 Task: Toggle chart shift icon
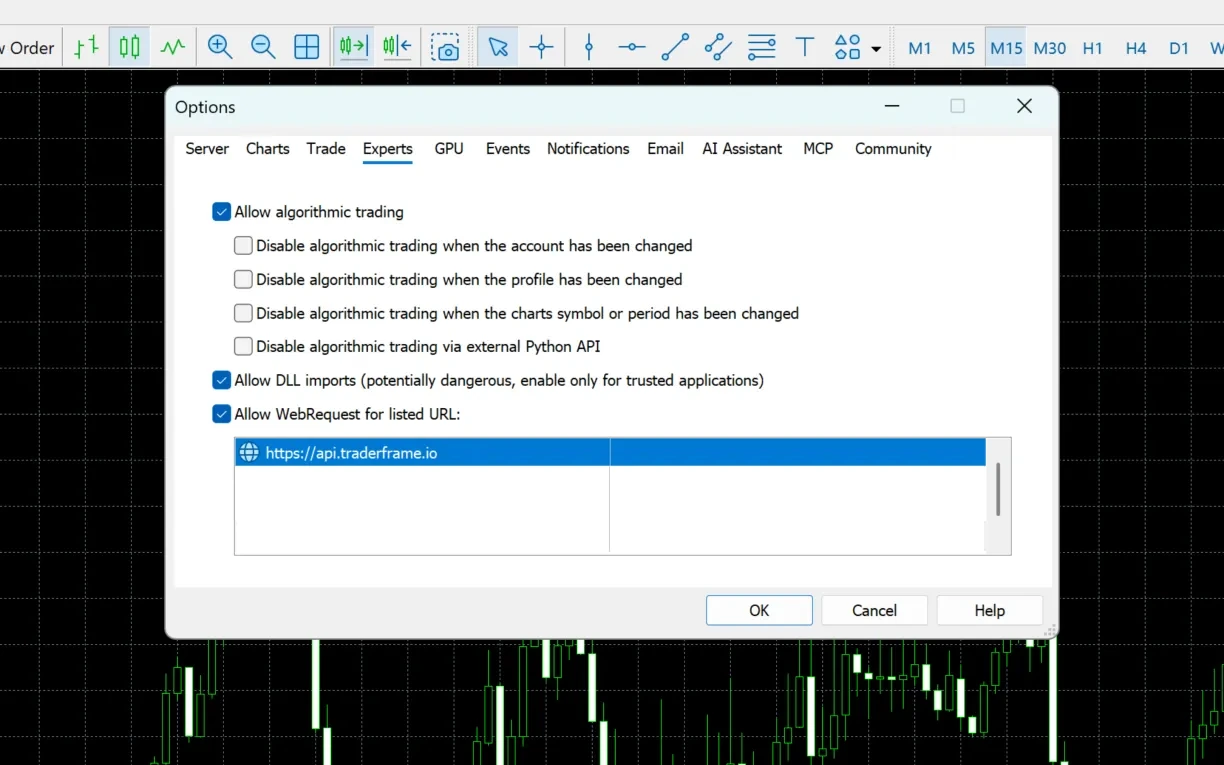397,47
